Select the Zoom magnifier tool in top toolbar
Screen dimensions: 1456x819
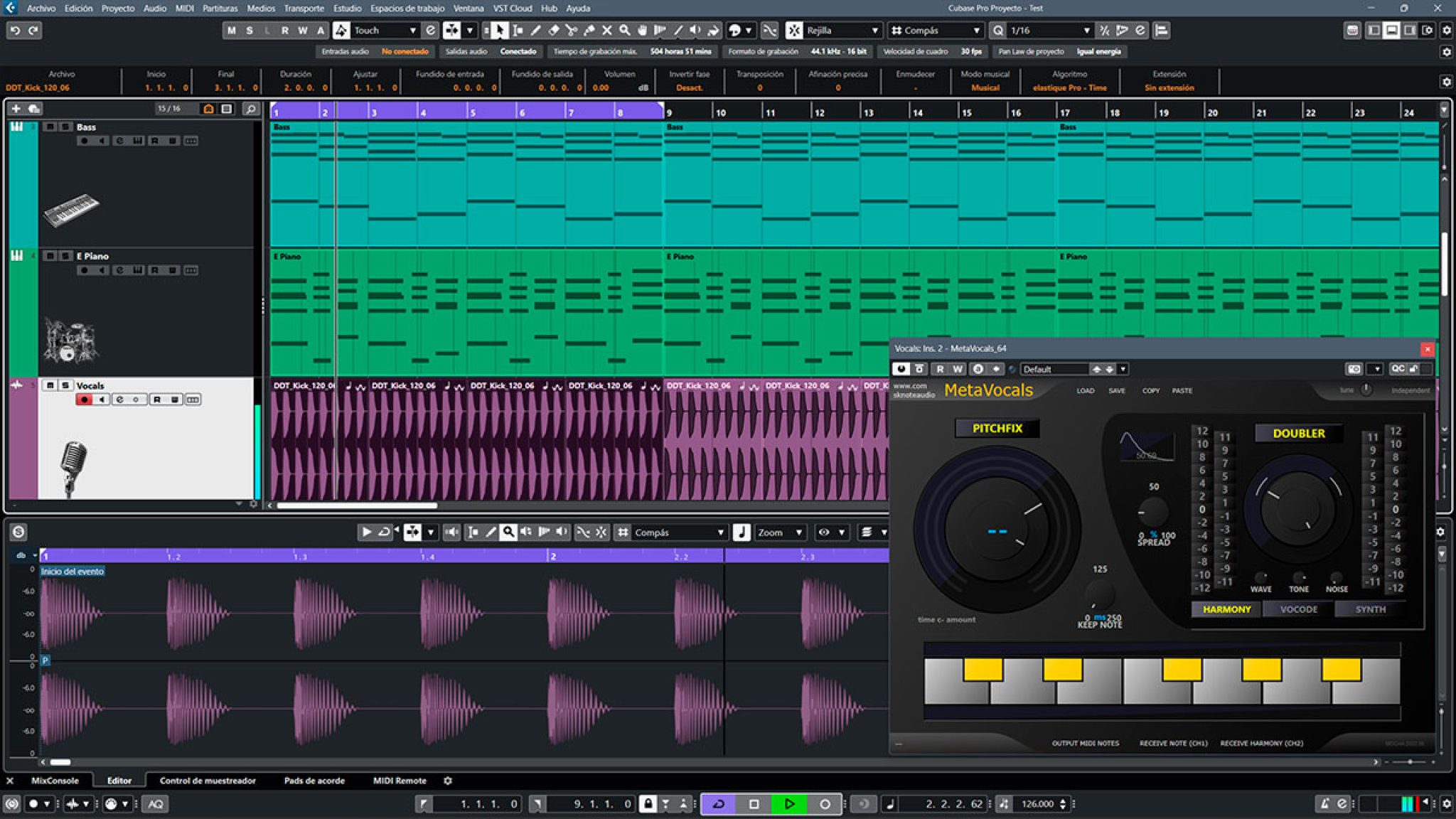click(624, 31)
